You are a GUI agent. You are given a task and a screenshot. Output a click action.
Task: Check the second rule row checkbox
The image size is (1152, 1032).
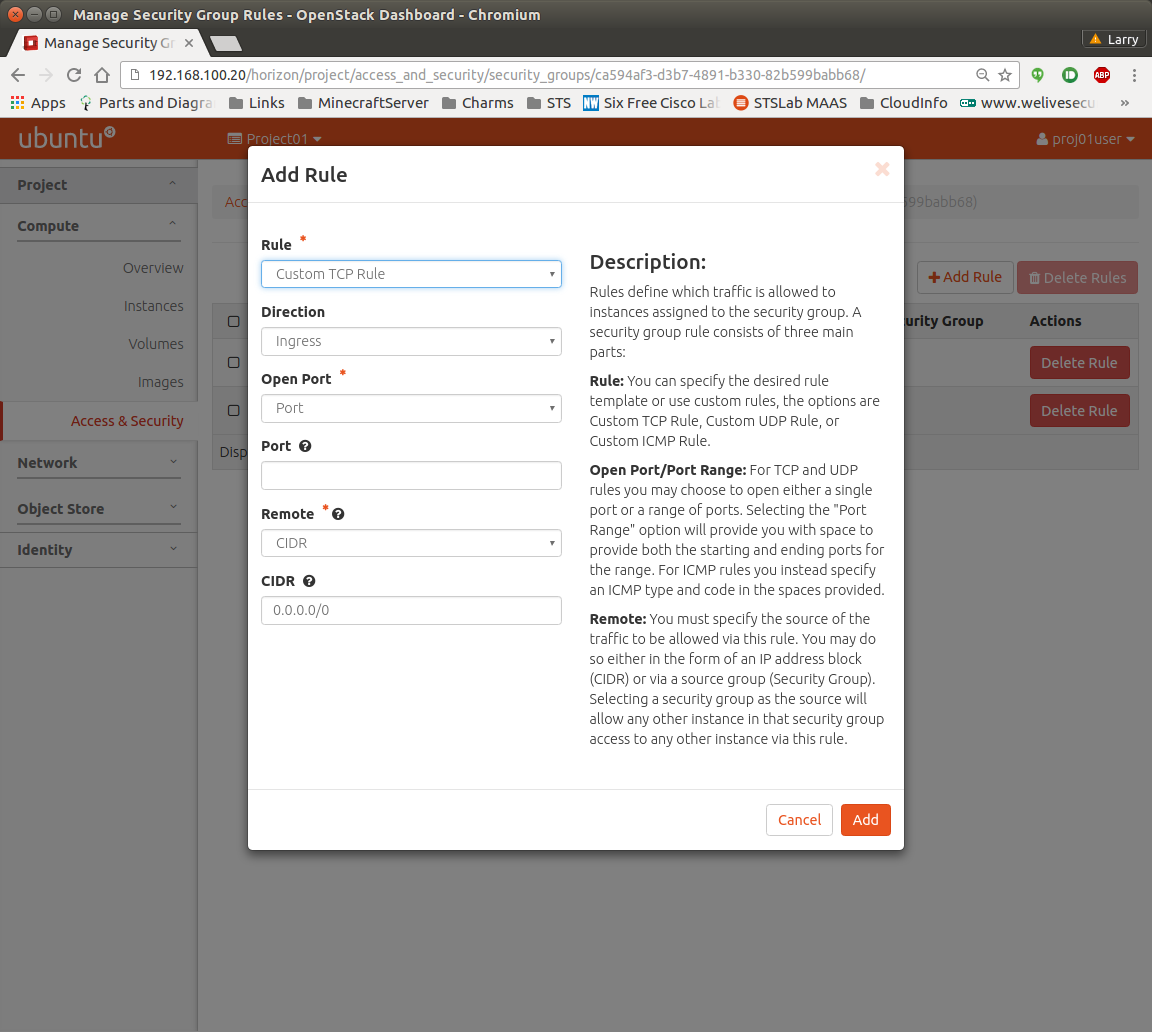[x=233, y=410]
